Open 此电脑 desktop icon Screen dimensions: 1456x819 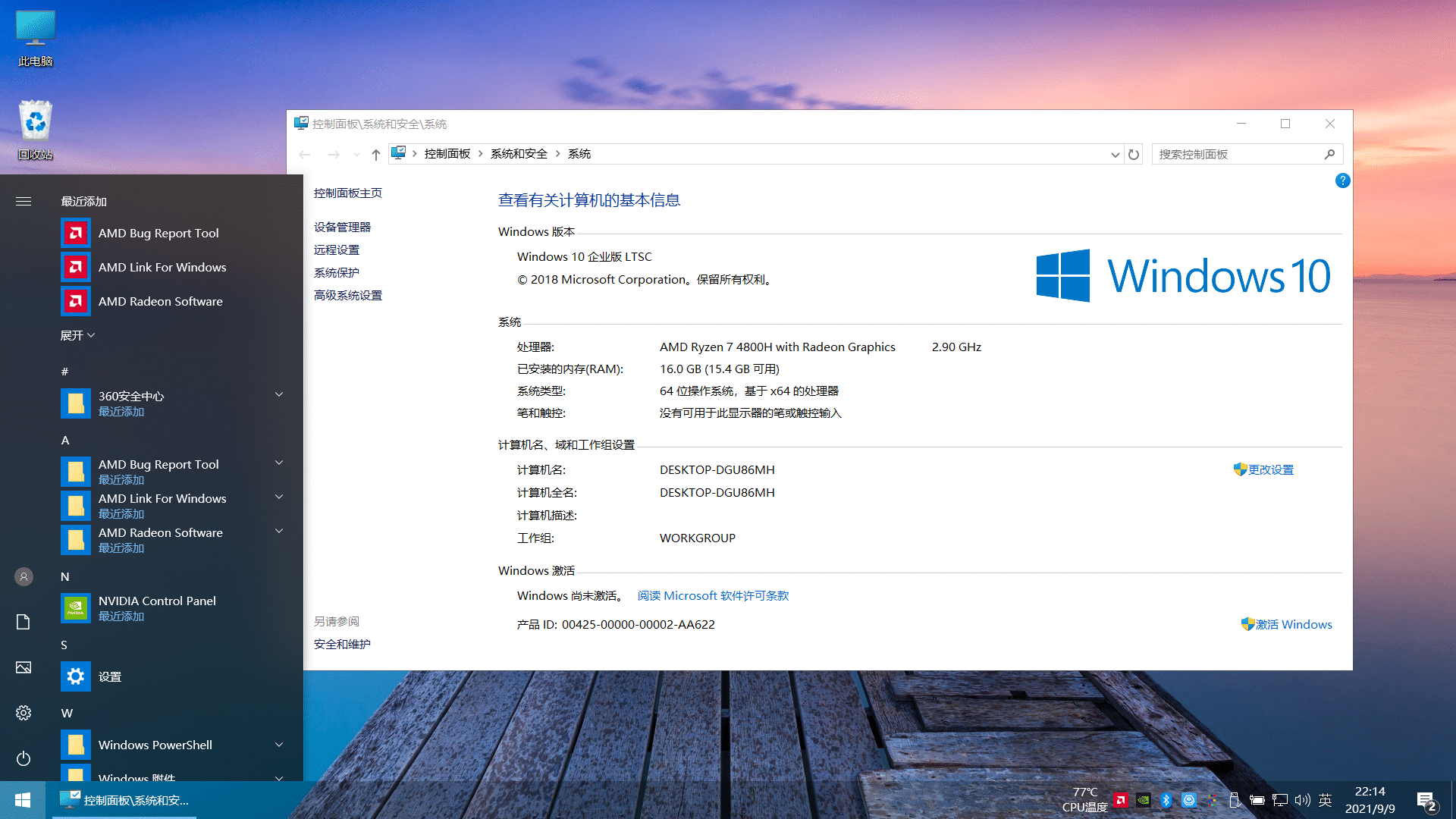(x=36, y=39)
